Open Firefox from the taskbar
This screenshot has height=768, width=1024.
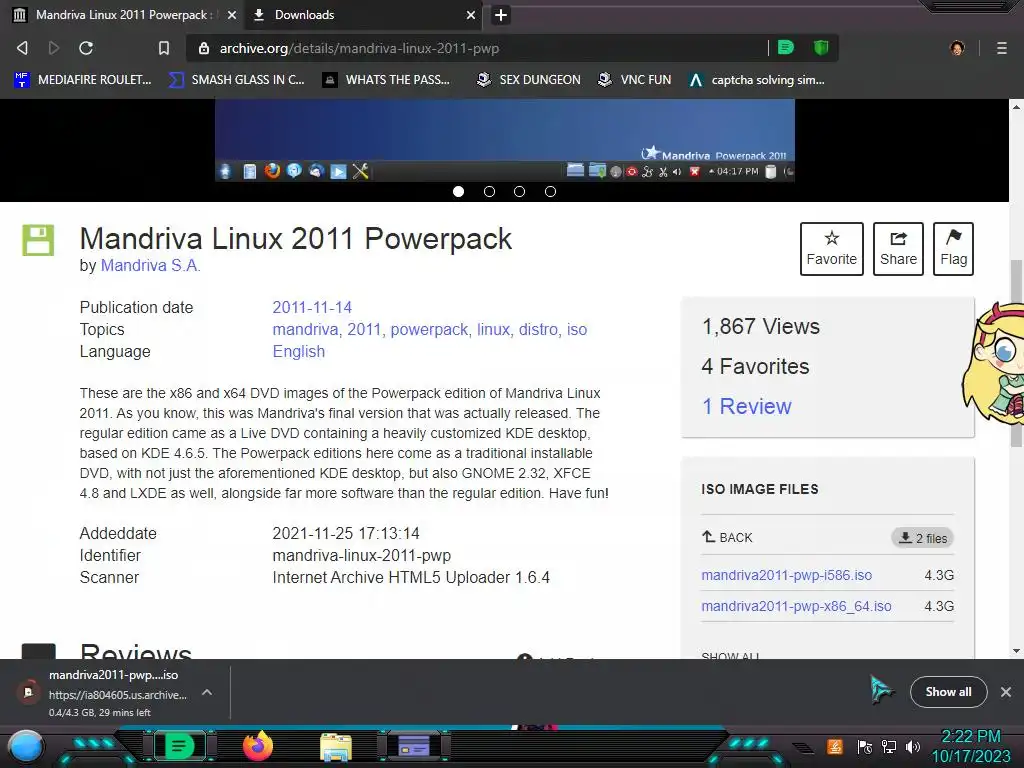point(257,746)
